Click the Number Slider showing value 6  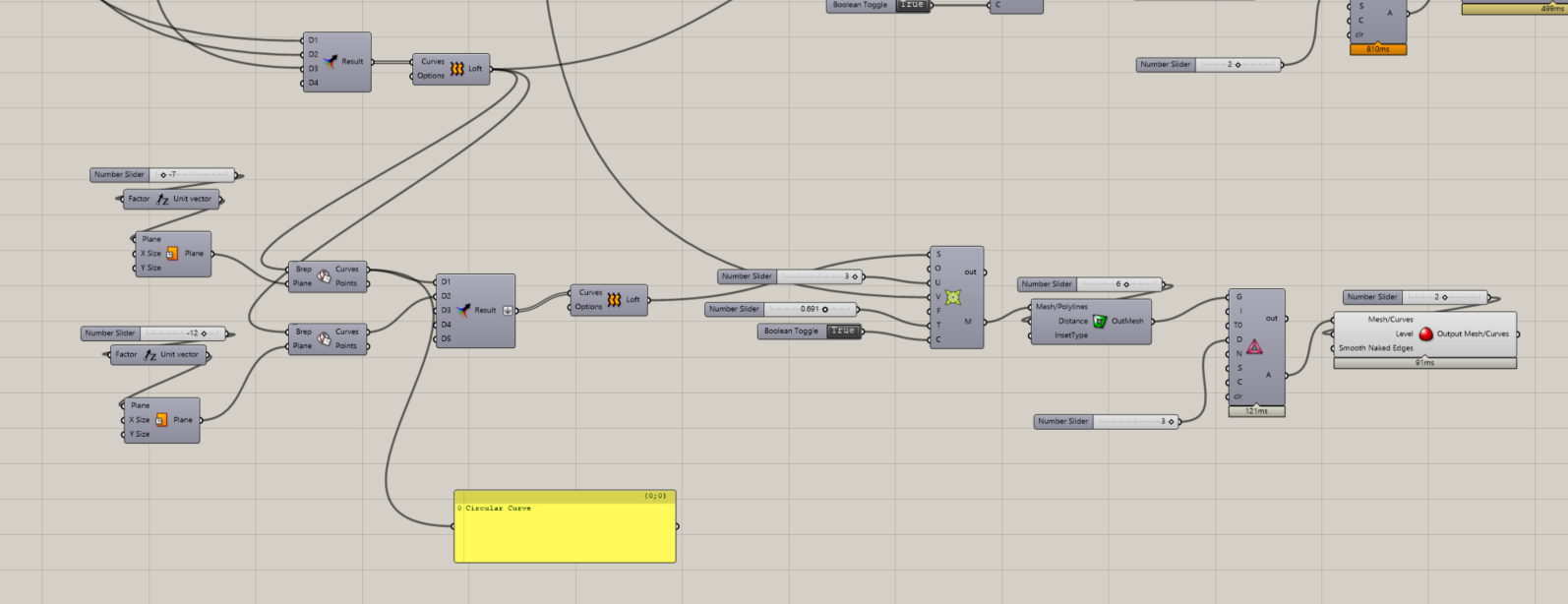click(x=1117, y=284)
